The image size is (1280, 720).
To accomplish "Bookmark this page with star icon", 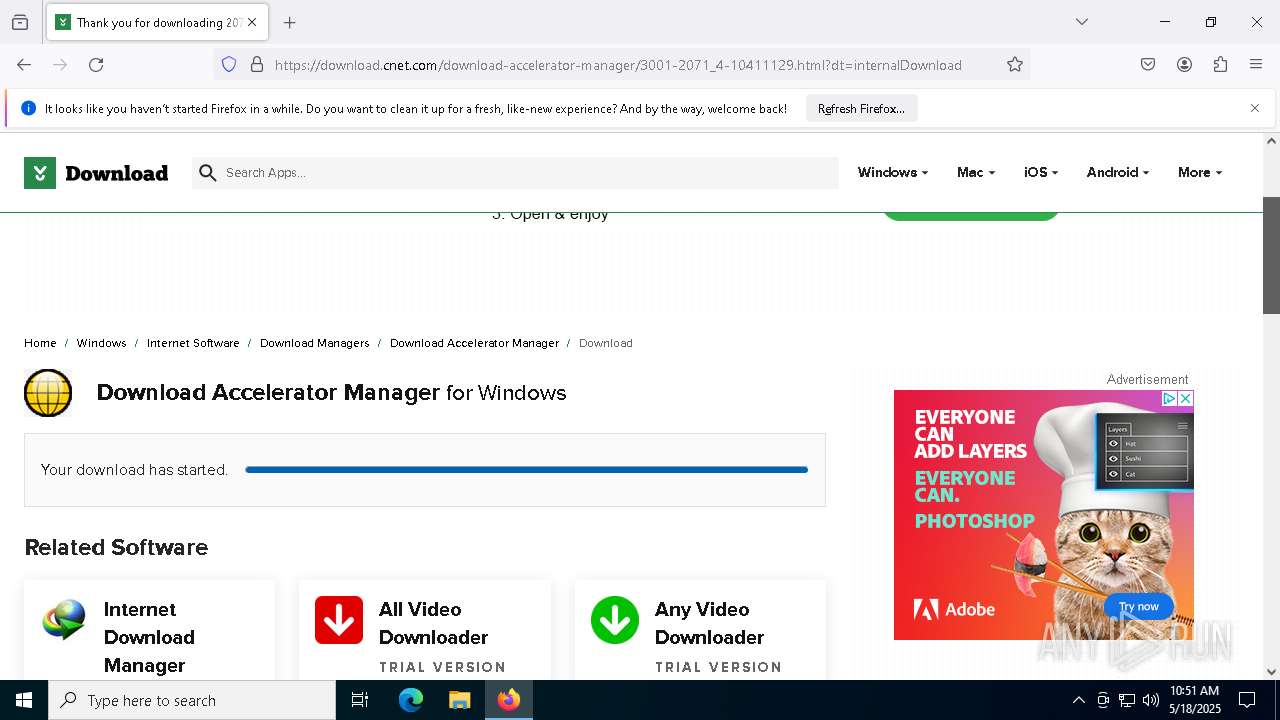I will tap(1015, 65).
